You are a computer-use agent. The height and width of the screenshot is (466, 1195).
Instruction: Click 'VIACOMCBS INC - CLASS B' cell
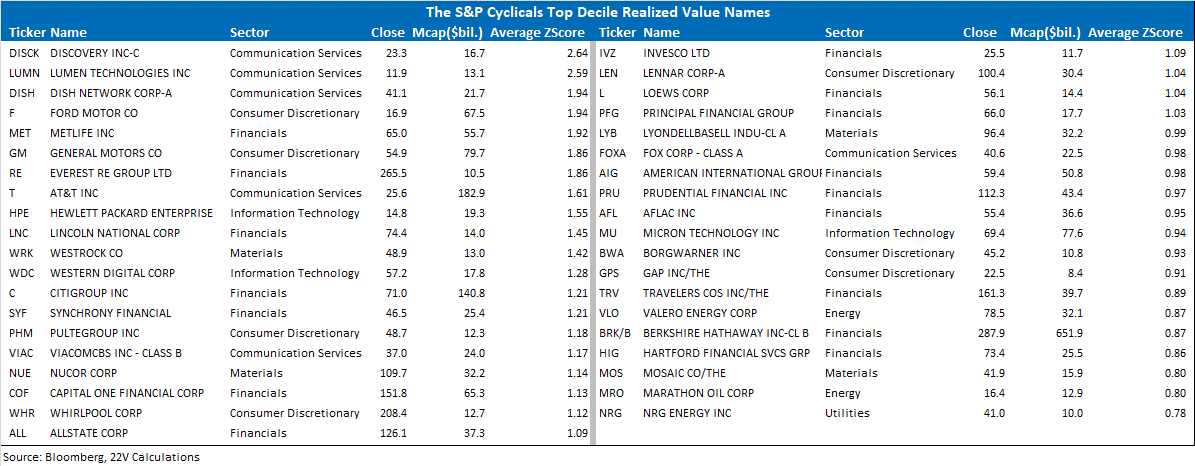click(116, 353)
